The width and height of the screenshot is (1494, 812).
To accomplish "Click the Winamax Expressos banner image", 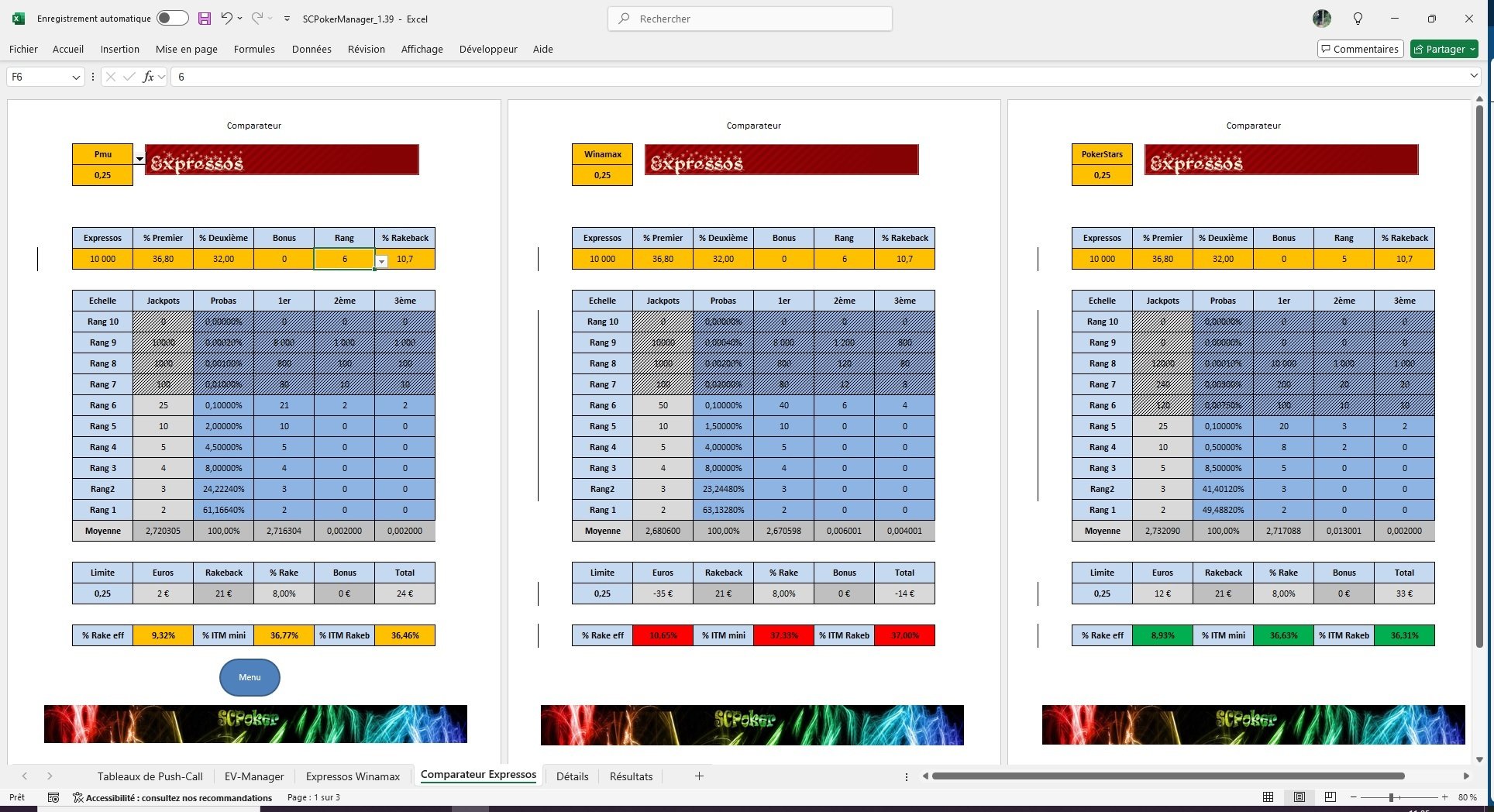I will coord(782,160).
